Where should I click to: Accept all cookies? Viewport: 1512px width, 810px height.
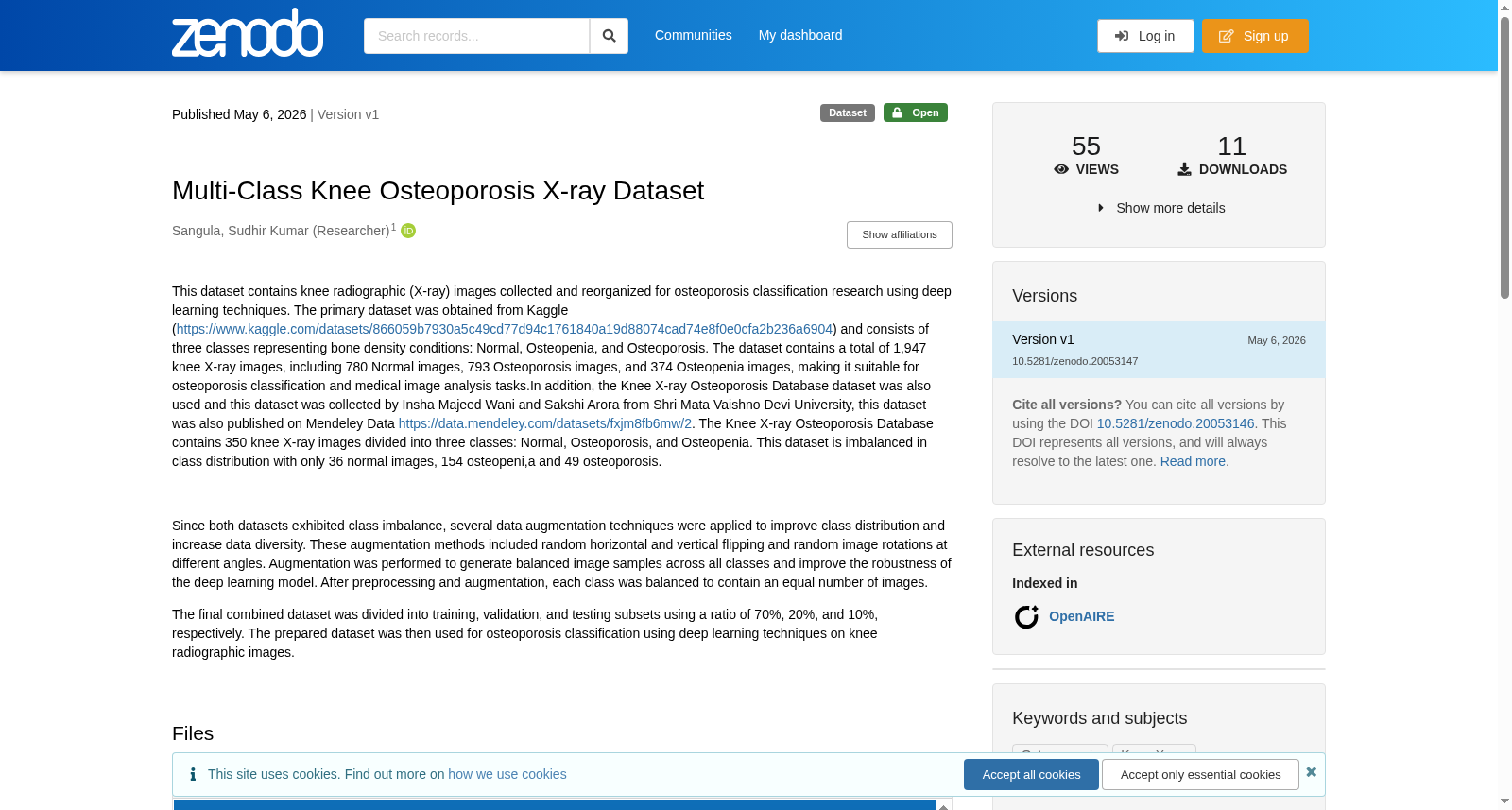click(x=1031, y=775)
